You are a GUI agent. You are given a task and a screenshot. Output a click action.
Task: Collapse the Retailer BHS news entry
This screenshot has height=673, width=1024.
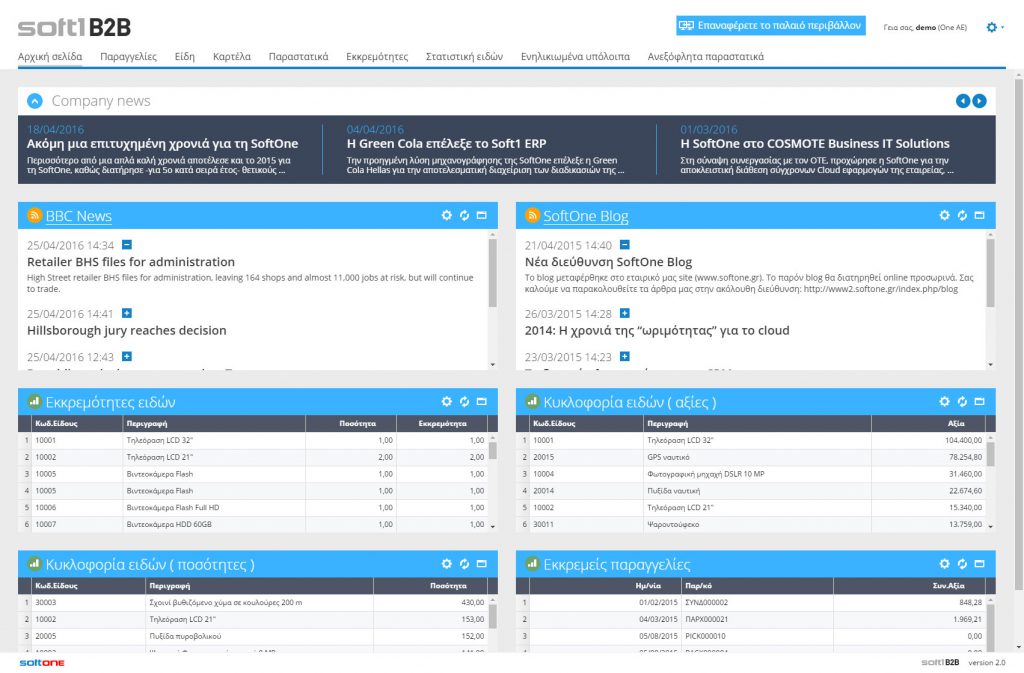pyautogui.click(x=127, y=245)
